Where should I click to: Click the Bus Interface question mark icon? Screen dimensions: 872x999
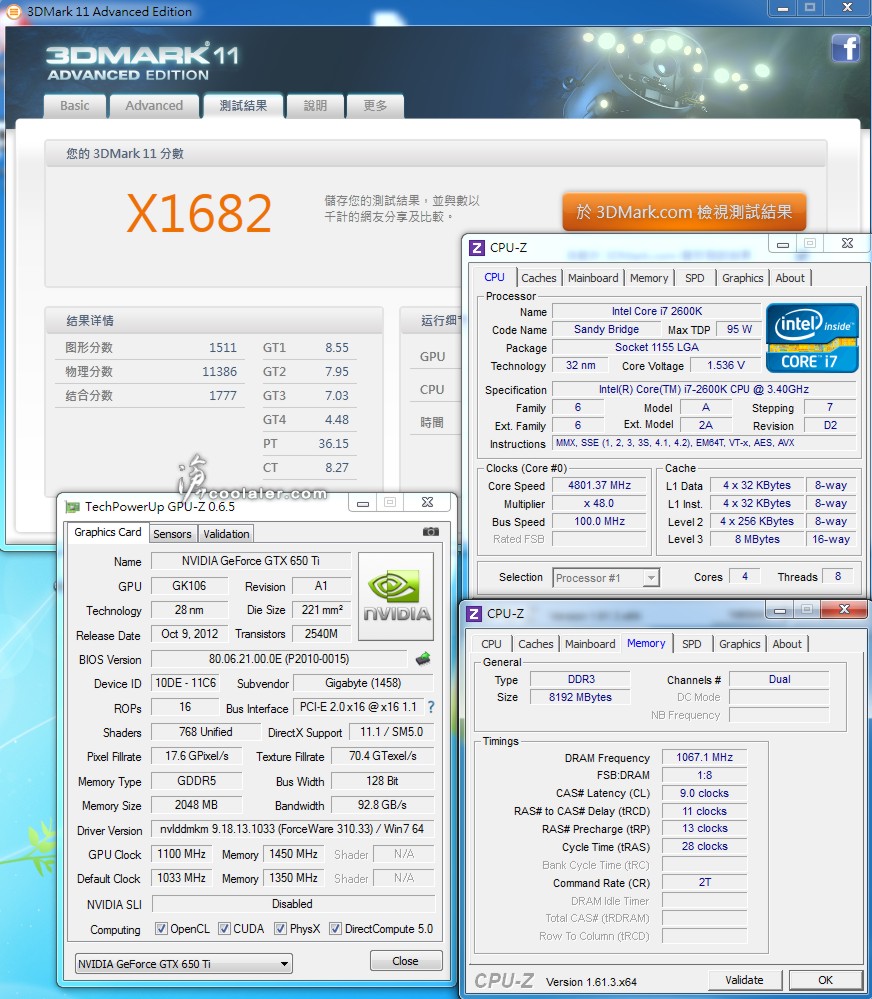pyautogui.click(x=431, y=707)
